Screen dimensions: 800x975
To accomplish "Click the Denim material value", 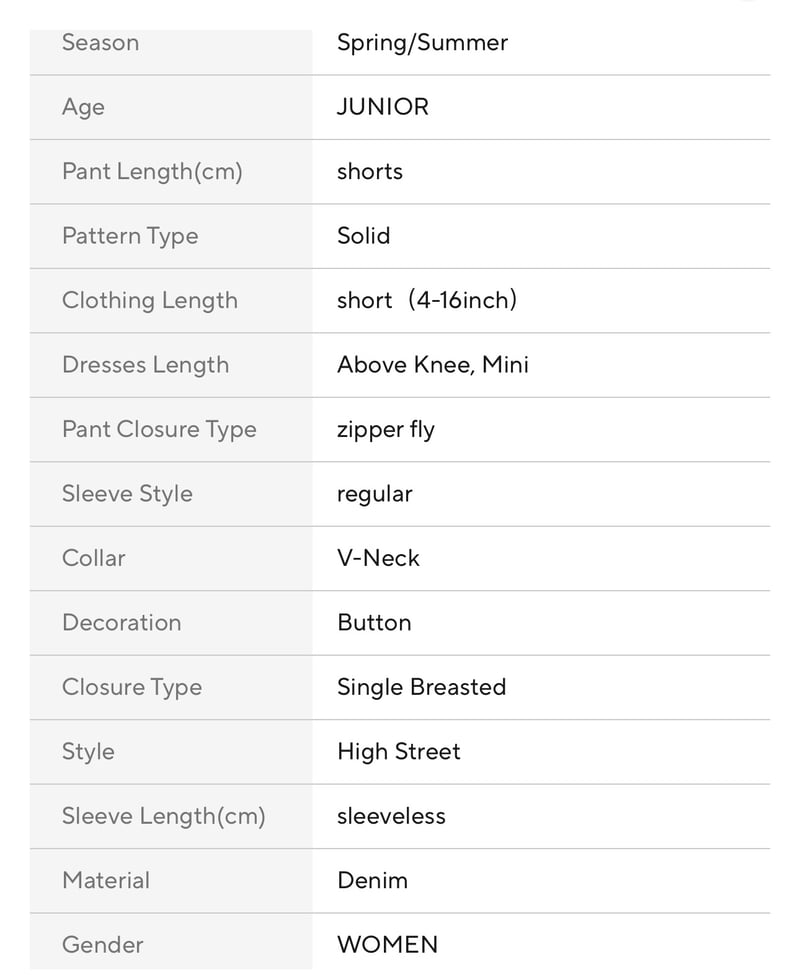I will (x=372, y=880).
